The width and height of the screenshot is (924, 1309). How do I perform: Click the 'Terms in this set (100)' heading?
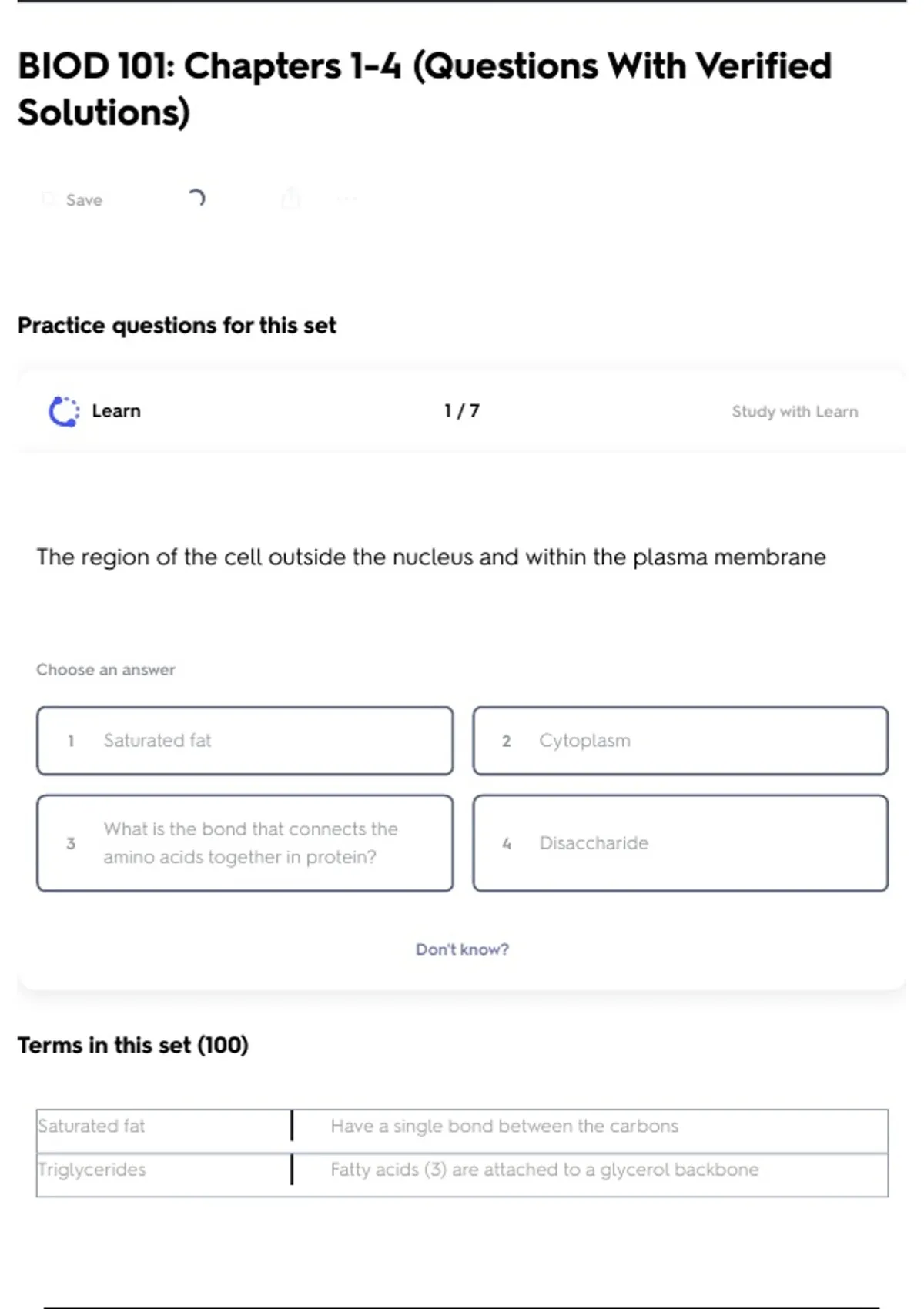click(133, 1045)
